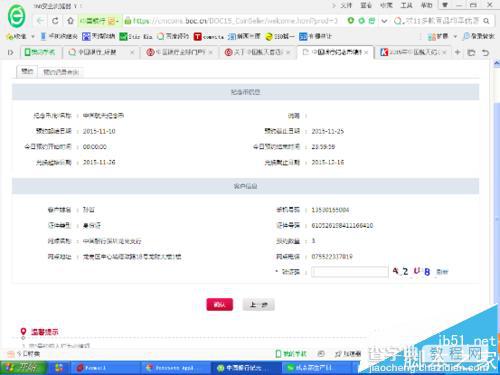
Task: Open the Favorites menu
Action: (386, 5)
